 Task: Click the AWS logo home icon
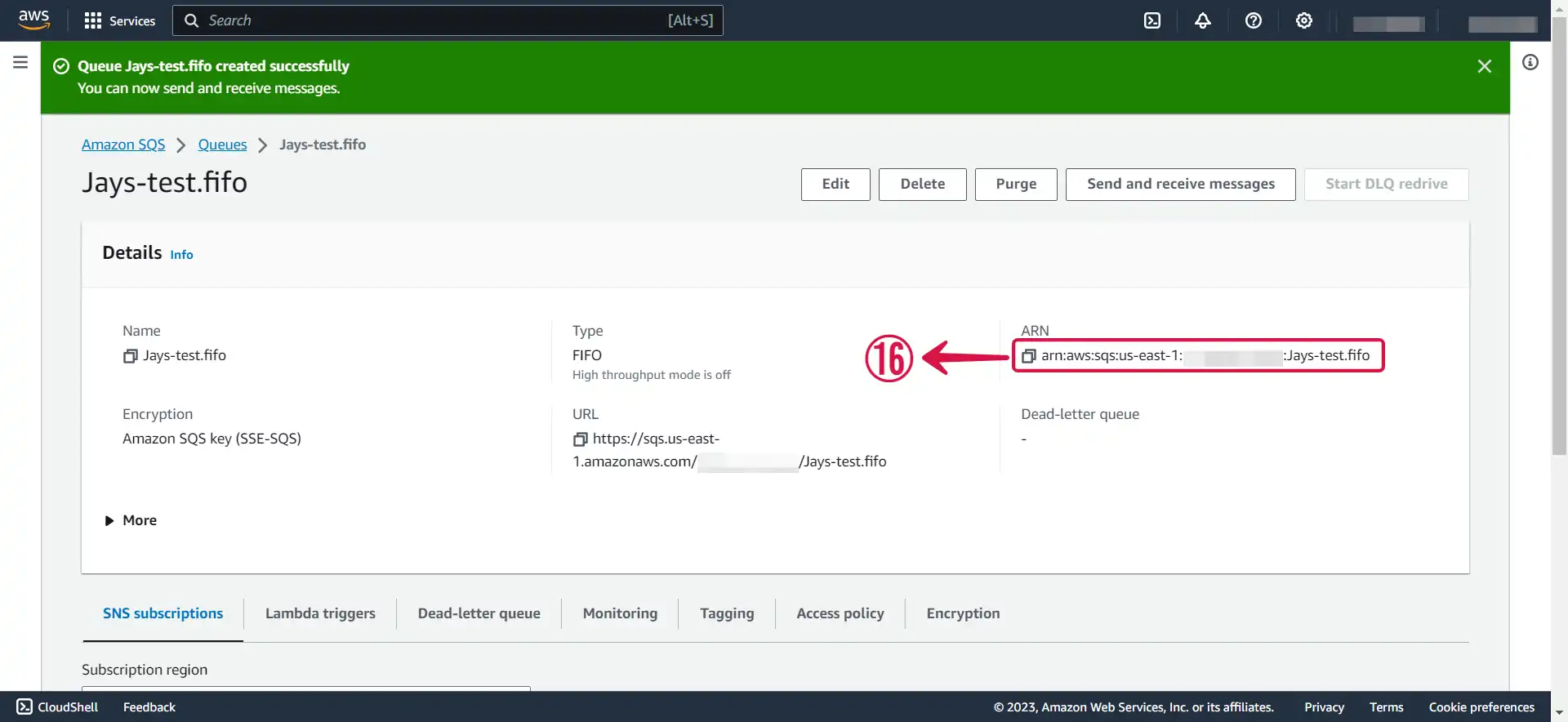(33, 20)
